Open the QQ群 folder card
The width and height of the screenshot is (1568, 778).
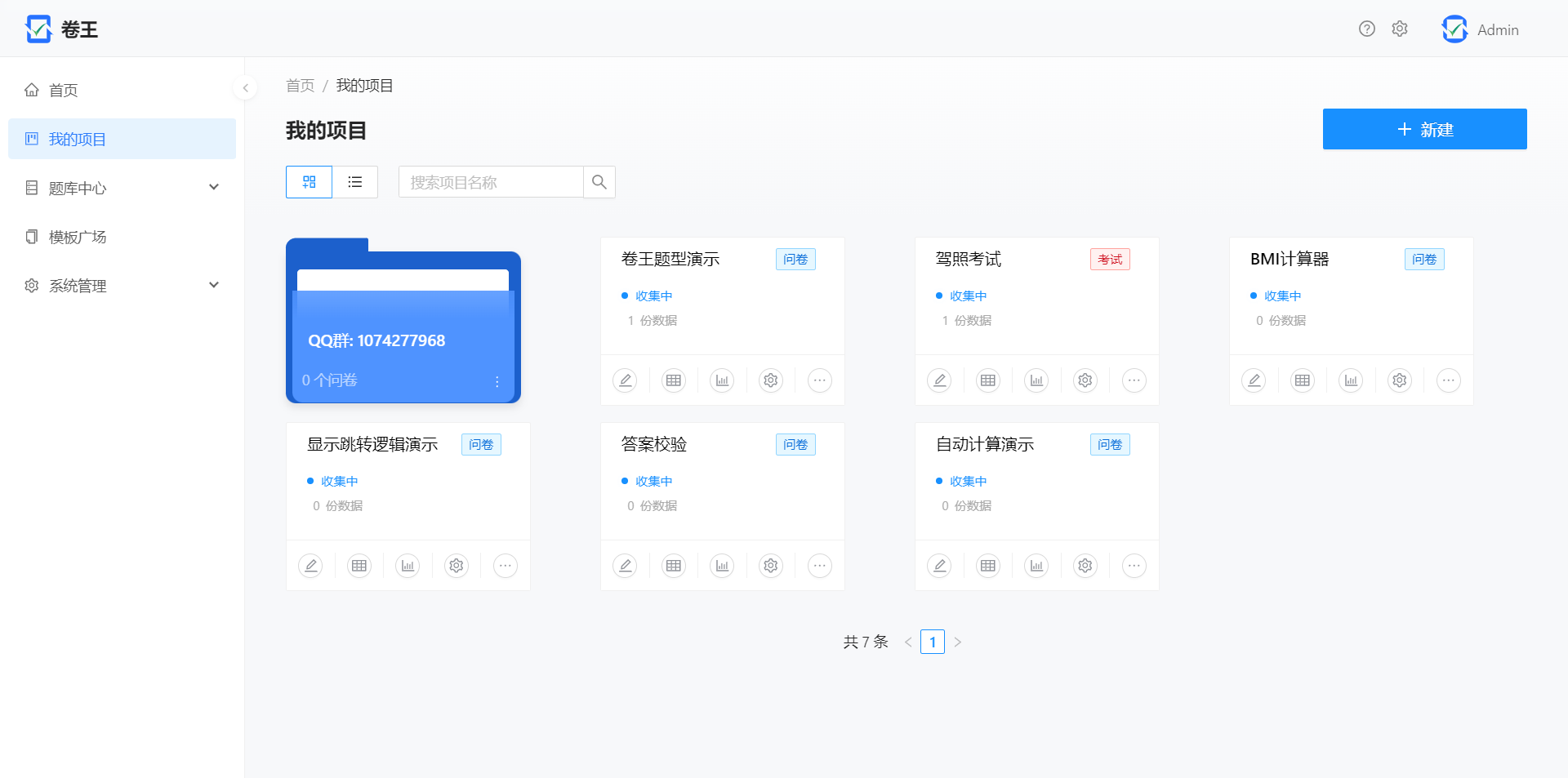click(403, 321)
